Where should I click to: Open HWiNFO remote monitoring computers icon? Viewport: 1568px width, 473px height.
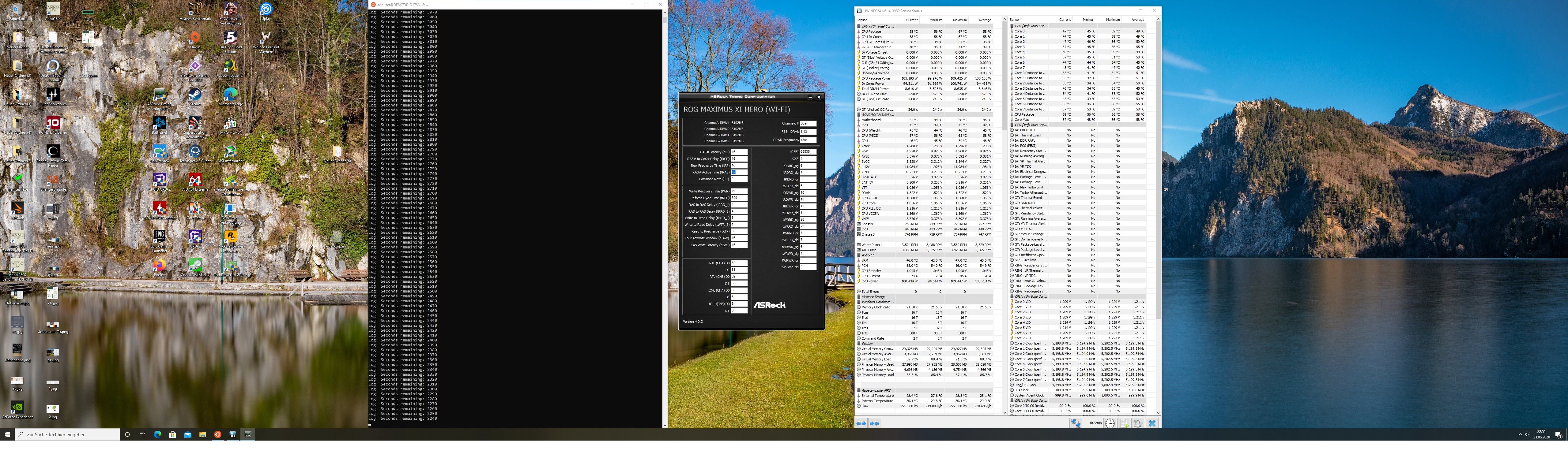click(1076, 423)
